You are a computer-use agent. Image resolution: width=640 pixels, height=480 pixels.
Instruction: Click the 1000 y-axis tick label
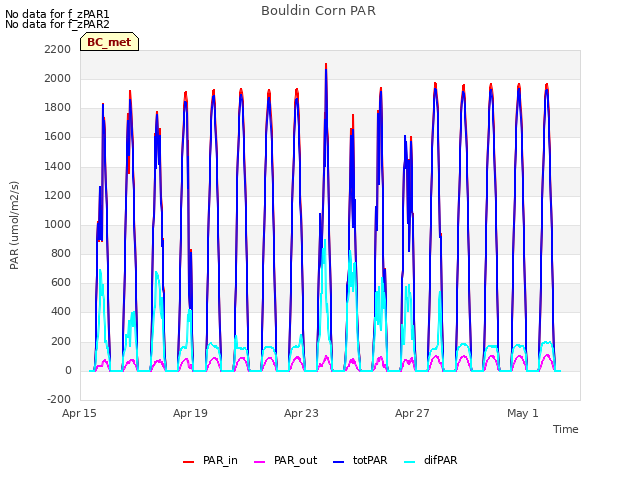(58, 224)
